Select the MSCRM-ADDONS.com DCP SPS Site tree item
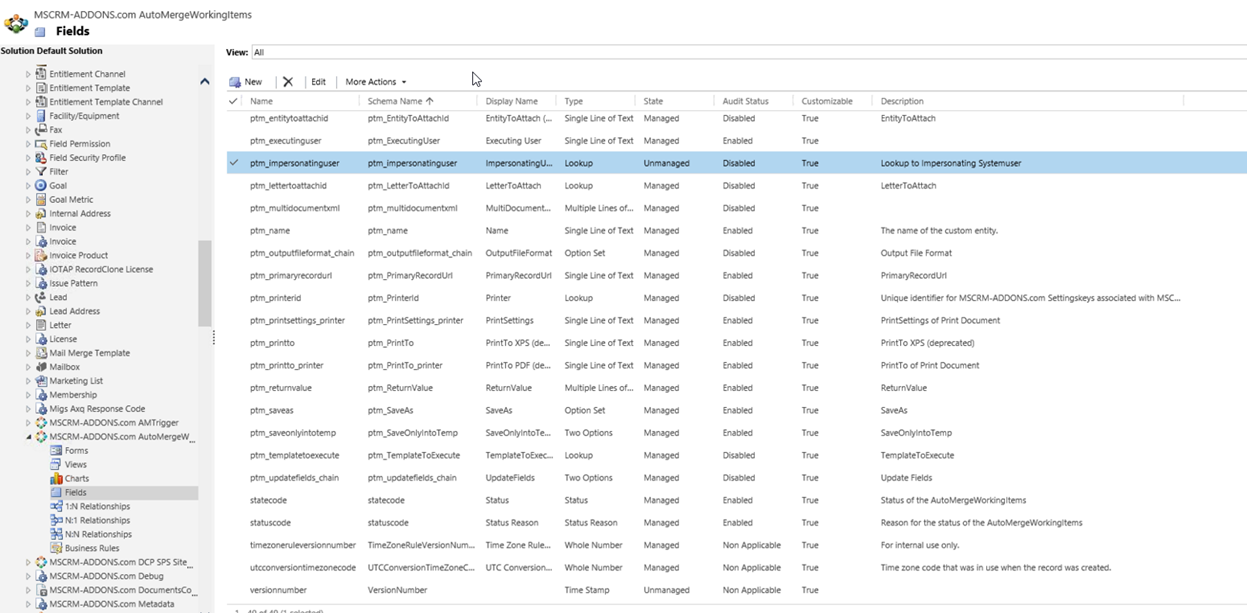 point(120,563)
